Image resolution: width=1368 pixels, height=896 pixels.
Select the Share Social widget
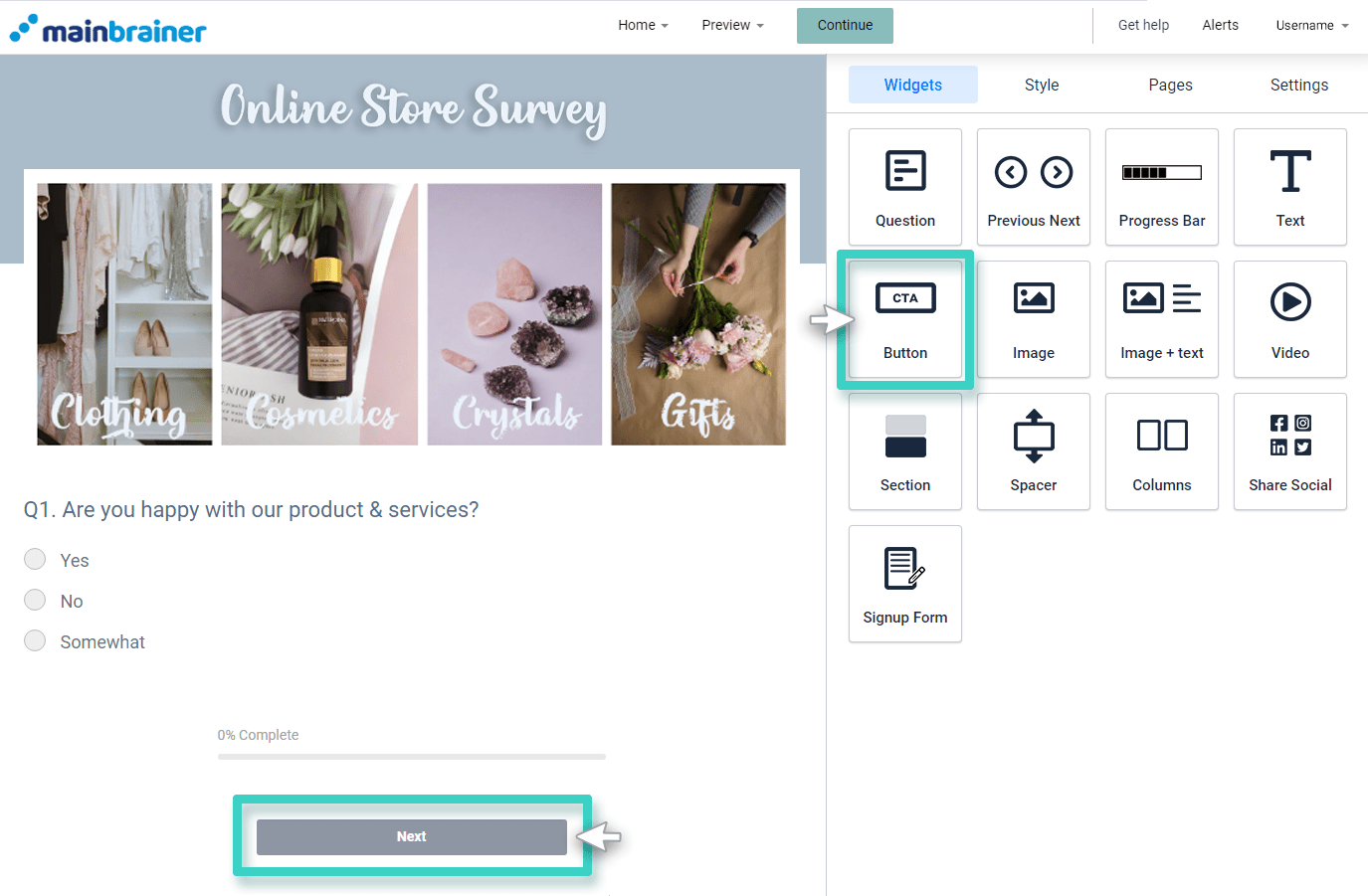coord(1289,451)
